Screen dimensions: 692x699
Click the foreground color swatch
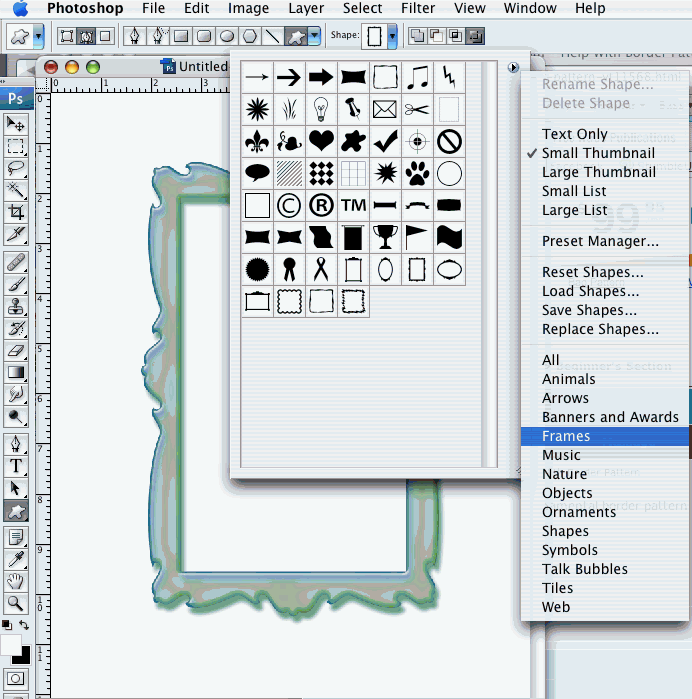point(10,643)
